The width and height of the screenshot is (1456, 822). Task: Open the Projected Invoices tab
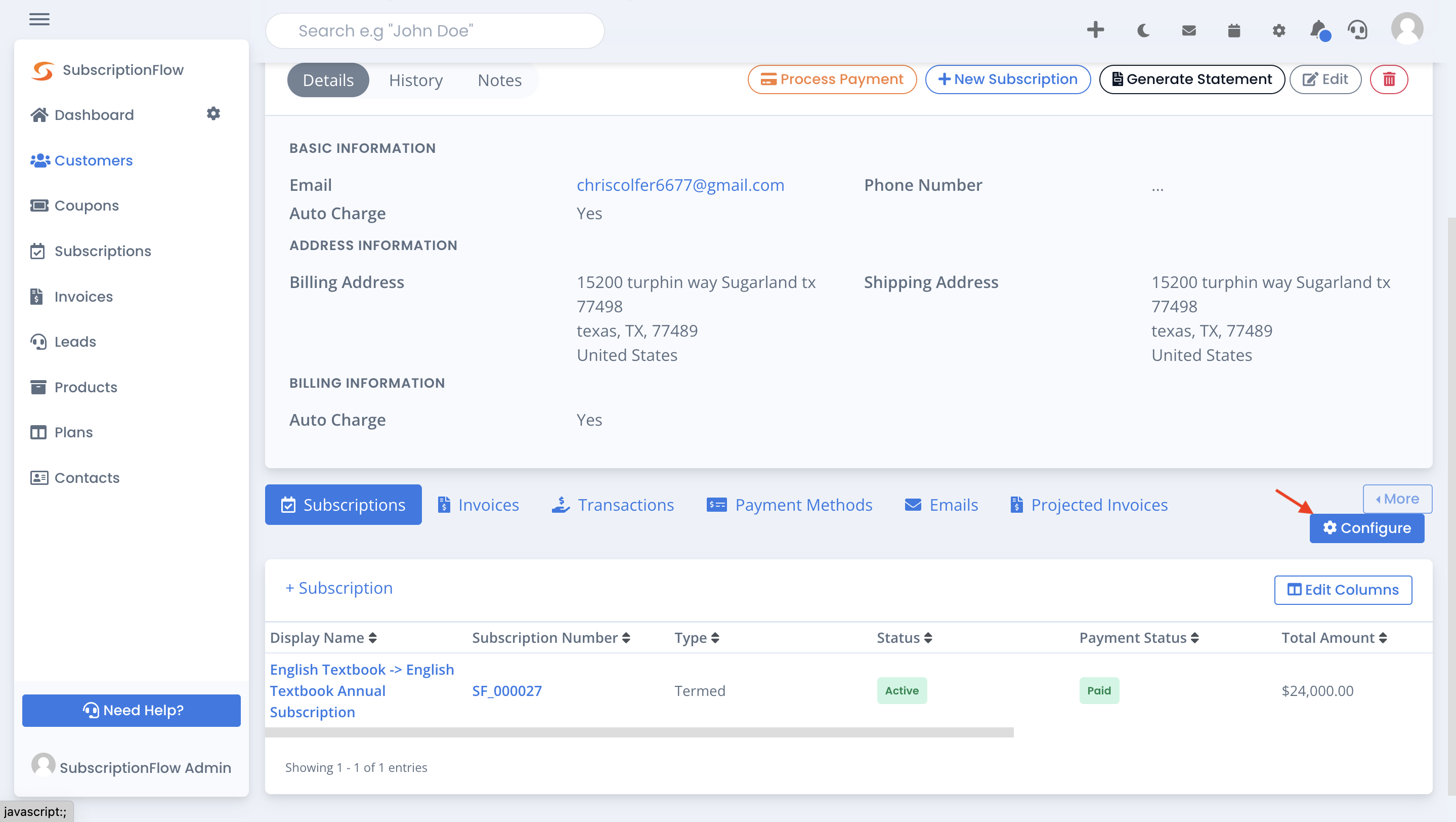[x=1089, y=505]
